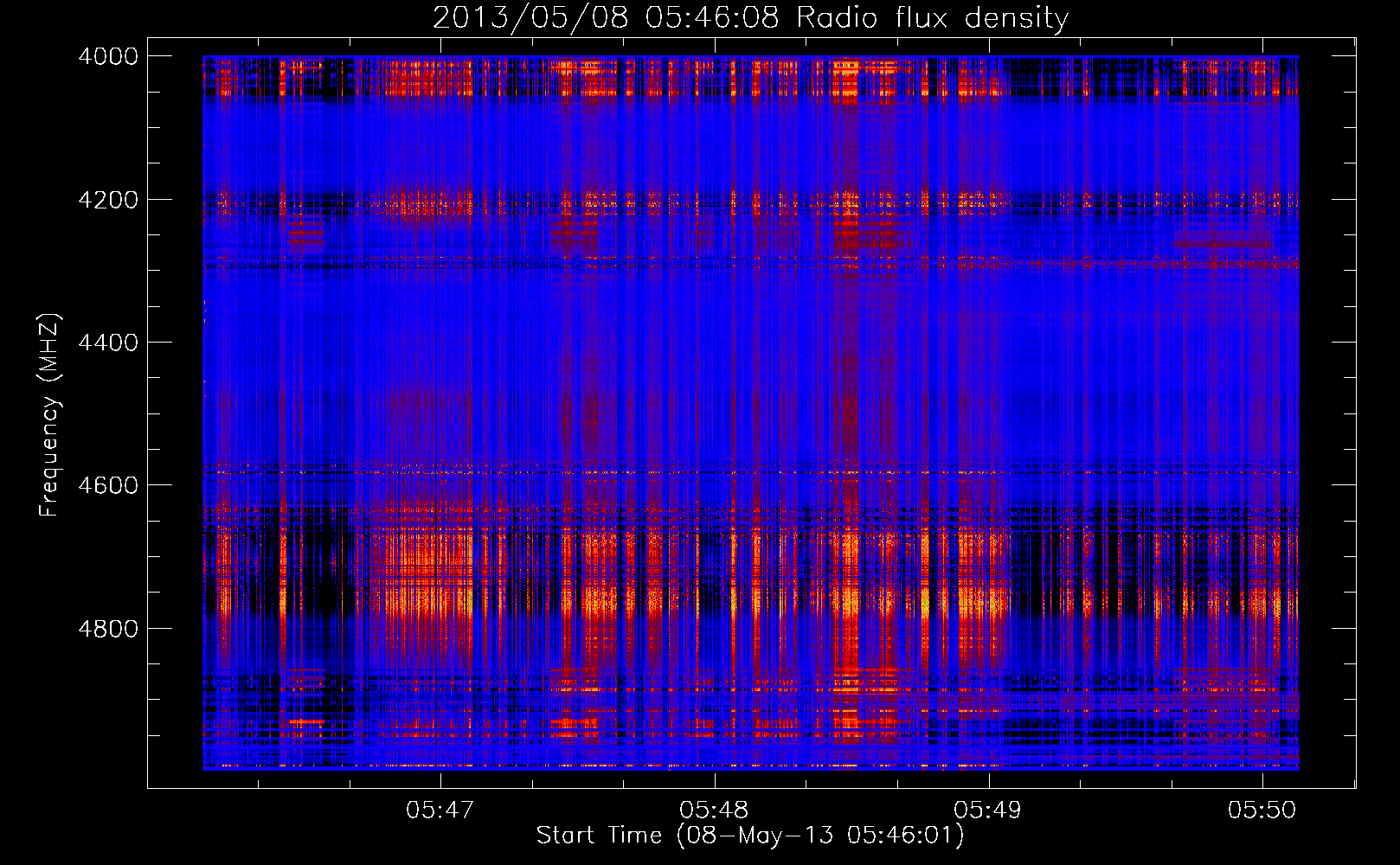
Task: Click the 05:49 time axis label
Action: (x=987, y=811)
